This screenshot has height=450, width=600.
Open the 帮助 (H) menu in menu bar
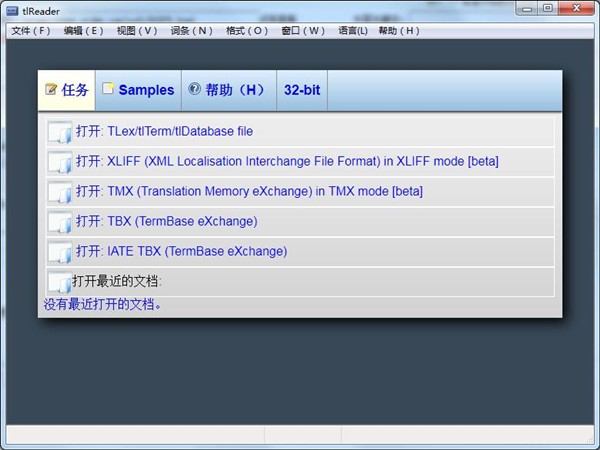pyautogui.click(x=399, y=31)
